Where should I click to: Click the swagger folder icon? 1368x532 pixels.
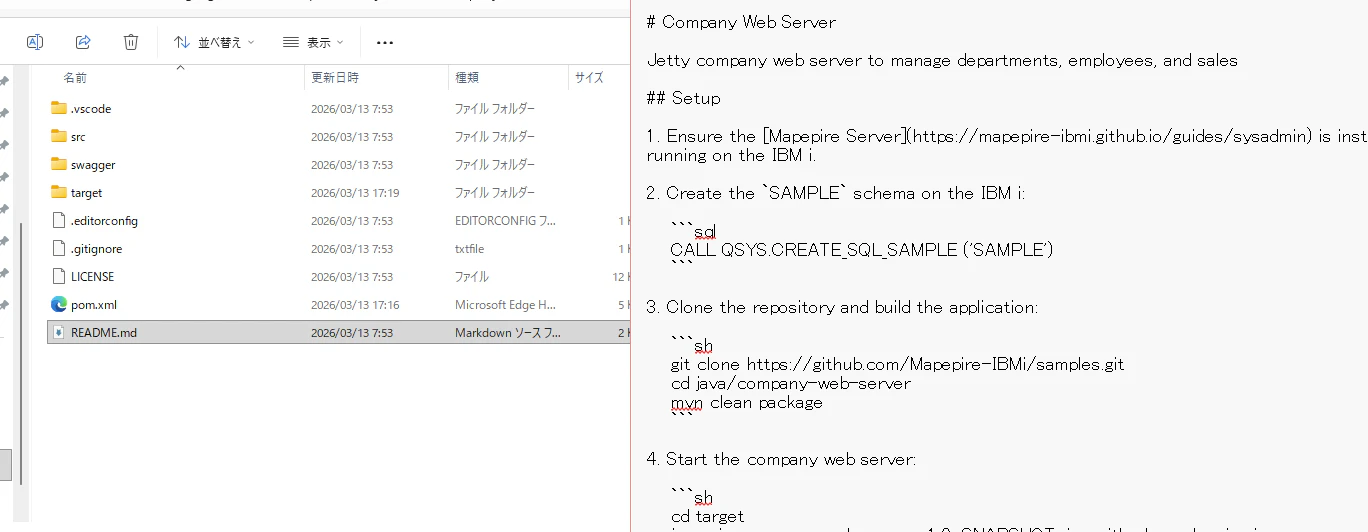59,164
